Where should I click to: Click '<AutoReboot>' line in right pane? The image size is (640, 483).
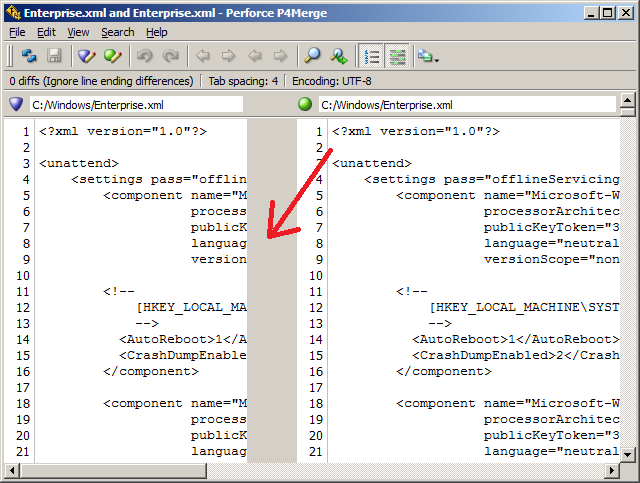pos(516,339)
